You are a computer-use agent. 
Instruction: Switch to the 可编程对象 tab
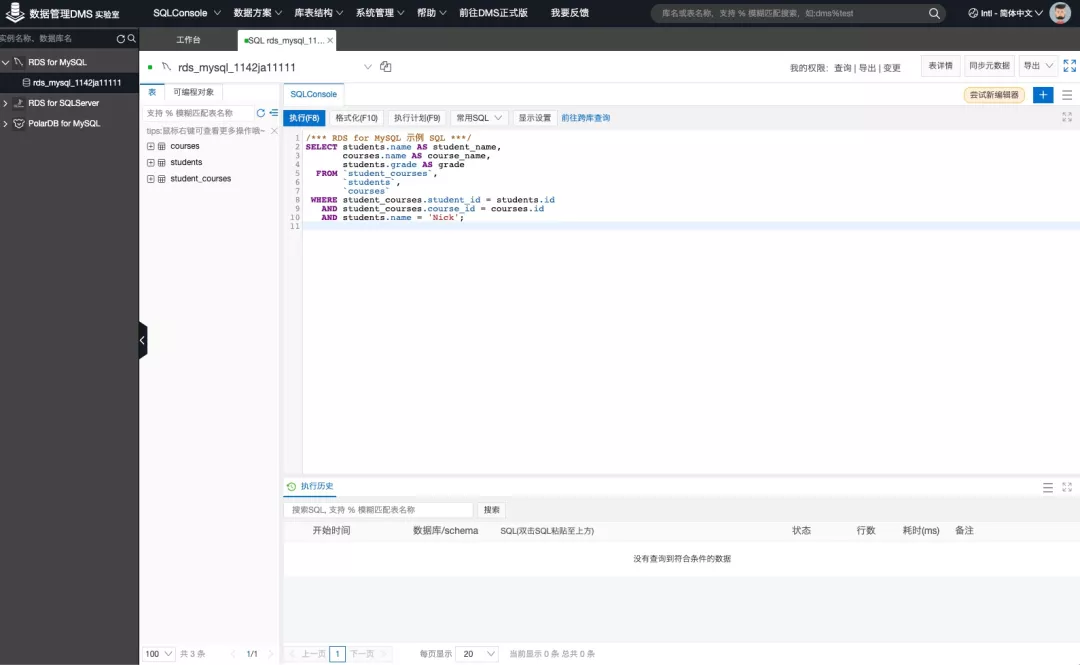click(x=194, y=92)
